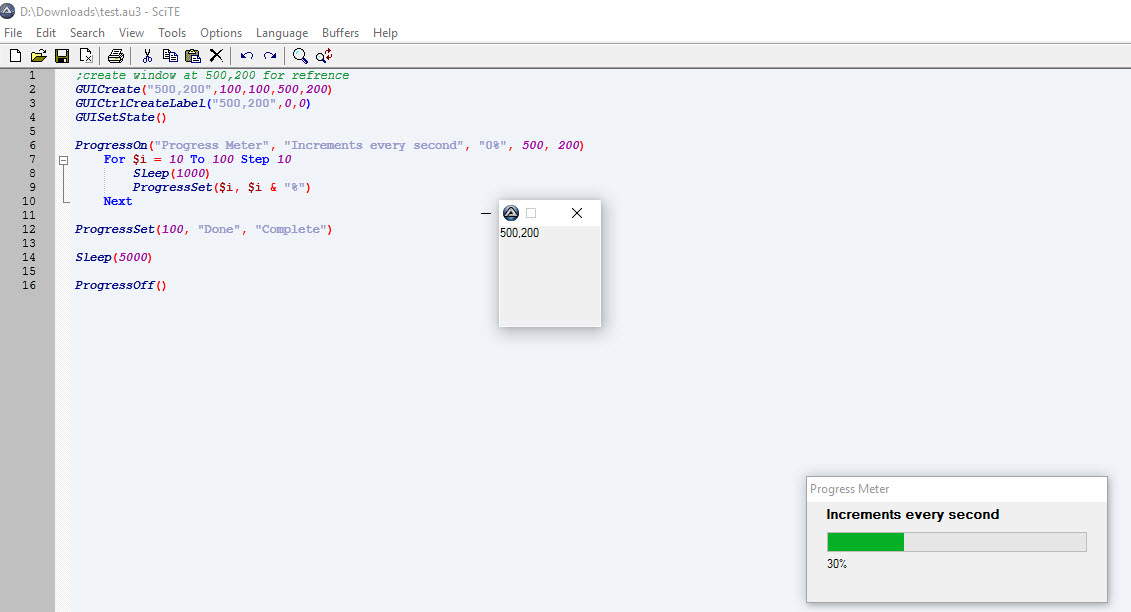This screenshot has height=612, width=1131.
Task: Click line number 12 in margin
Action: click(29, 229)
